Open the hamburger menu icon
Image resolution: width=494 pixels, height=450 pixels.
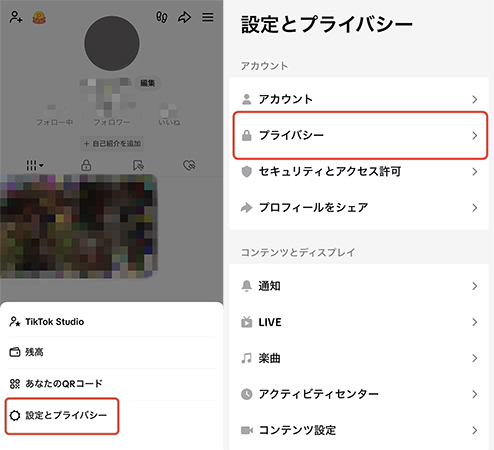[x=208, y=17]
